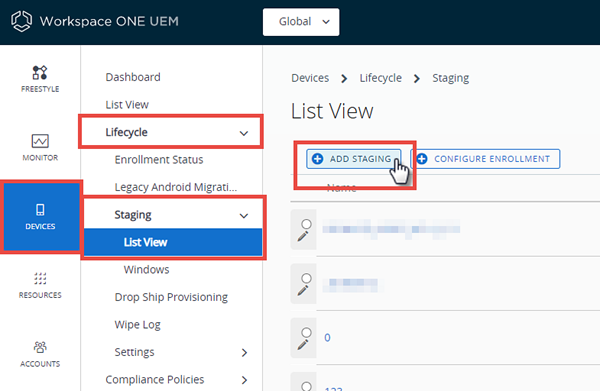
Task: Click Lifecycle breadcrumb link
Action: (380, 78)
